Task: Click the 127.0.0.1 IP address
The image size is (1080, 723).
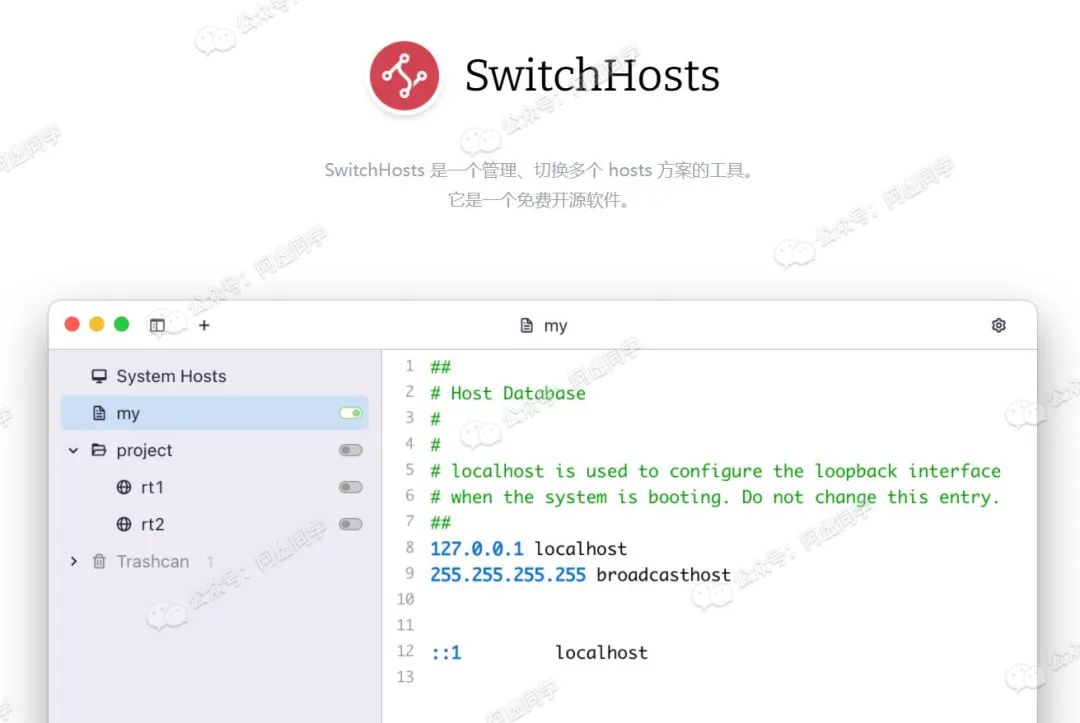Action: [477, 549]
